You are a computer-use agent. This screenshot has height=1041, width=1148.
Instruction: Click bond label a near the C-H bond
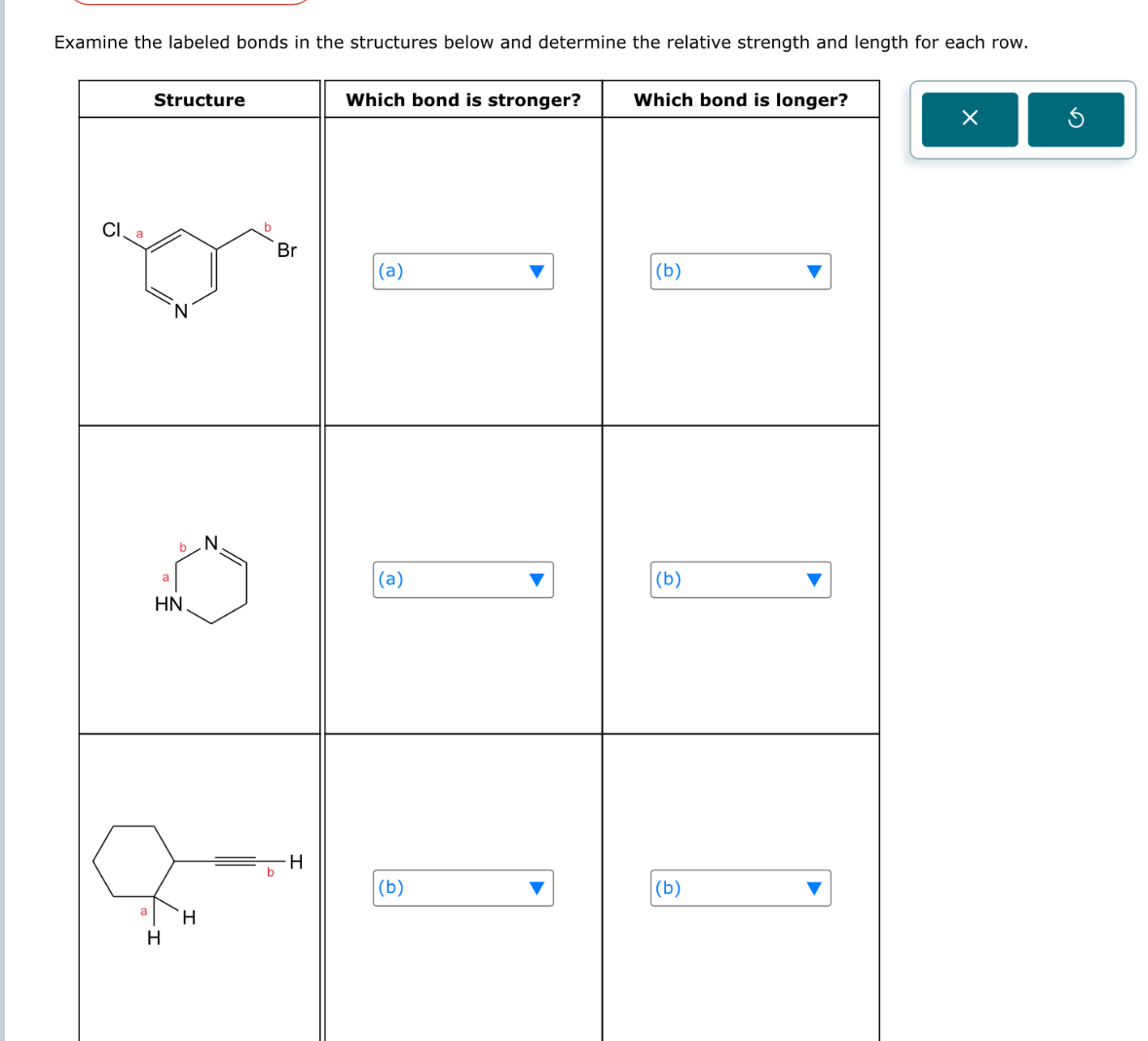pos(142,911)
